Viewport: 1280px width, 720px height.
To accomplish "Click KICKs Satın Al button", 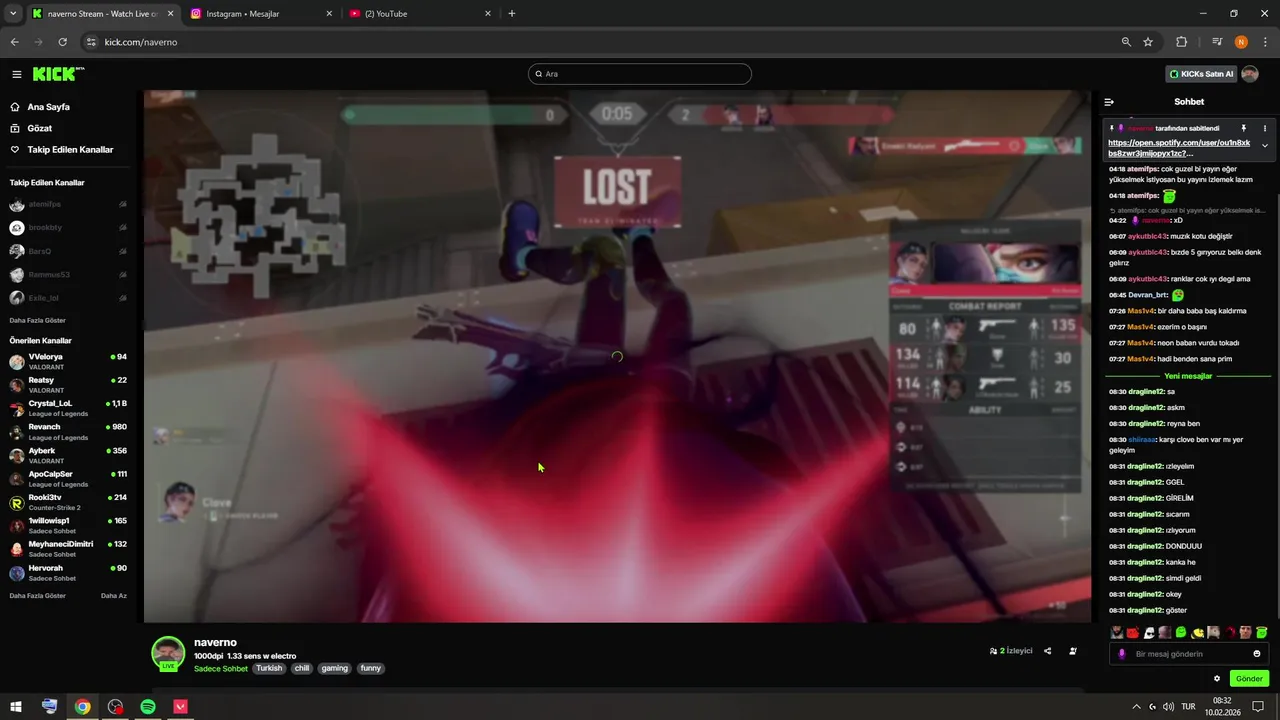I will [x=1201, y=74].
